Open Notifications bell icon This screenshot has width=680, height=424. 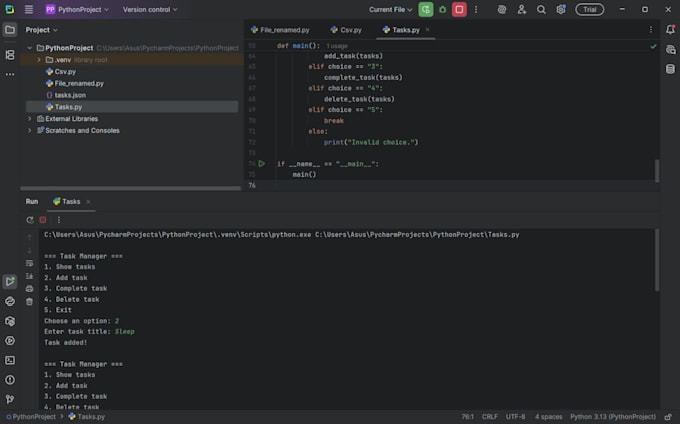click(670, 29)
